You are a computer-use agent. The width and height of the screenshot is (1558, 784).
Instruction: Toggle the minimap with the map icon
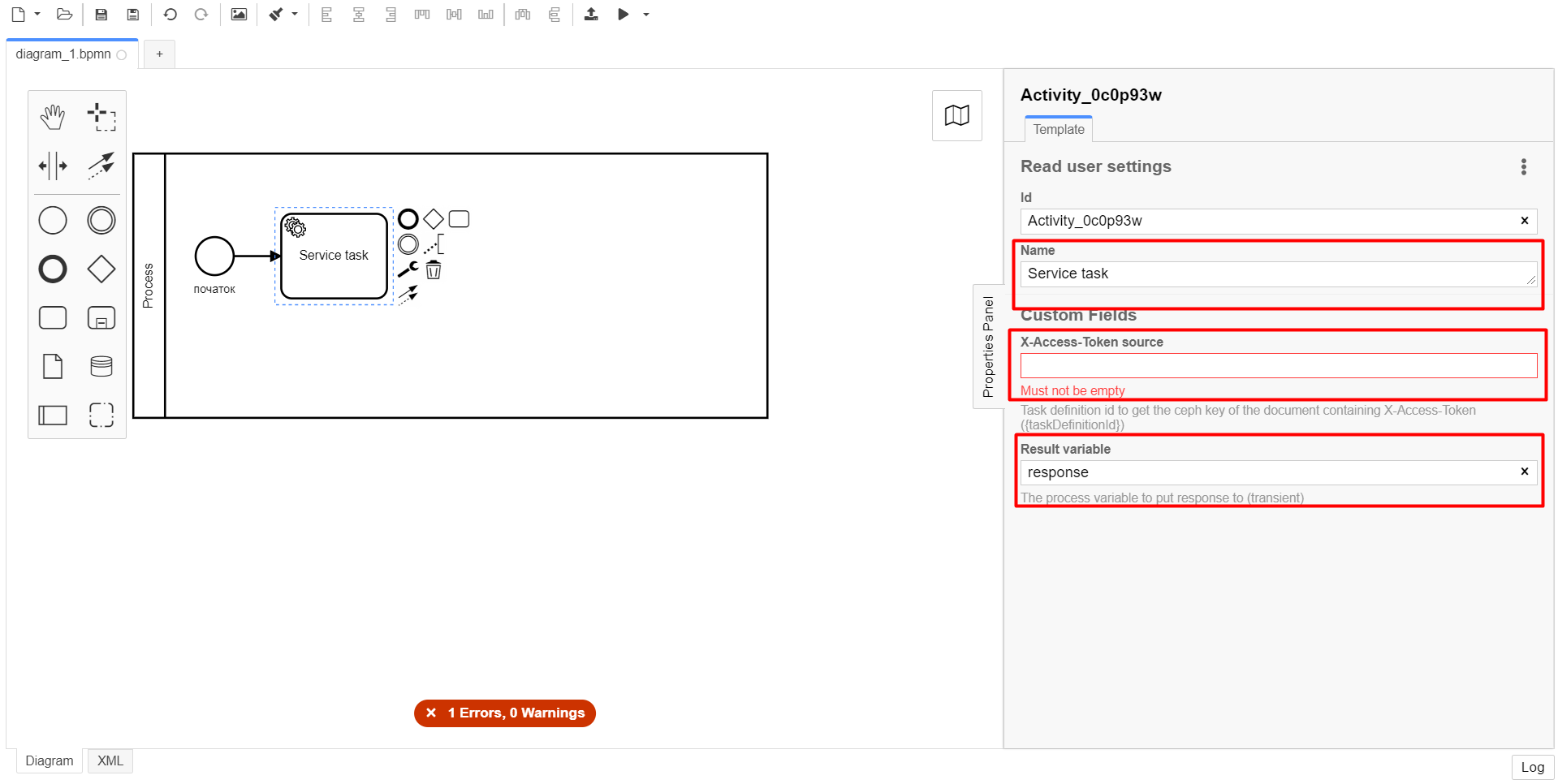click(x=957, y=115)
